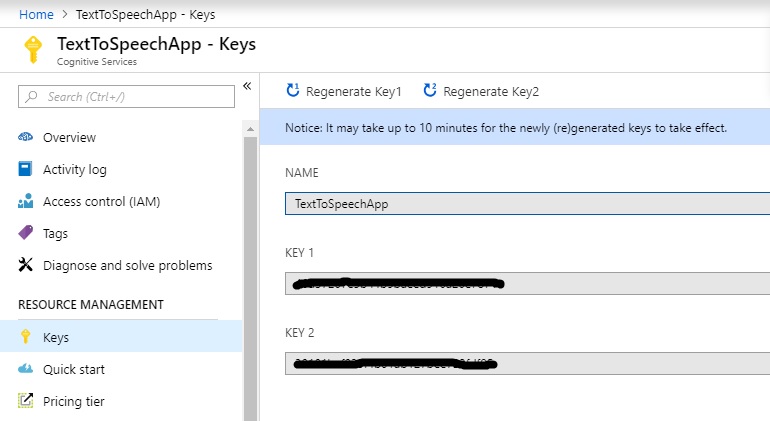The height and width of the screenshot is (421, 770).
Task: Click the NAME field containing TextToSpeechApp
Action: [x=527, y=203]
